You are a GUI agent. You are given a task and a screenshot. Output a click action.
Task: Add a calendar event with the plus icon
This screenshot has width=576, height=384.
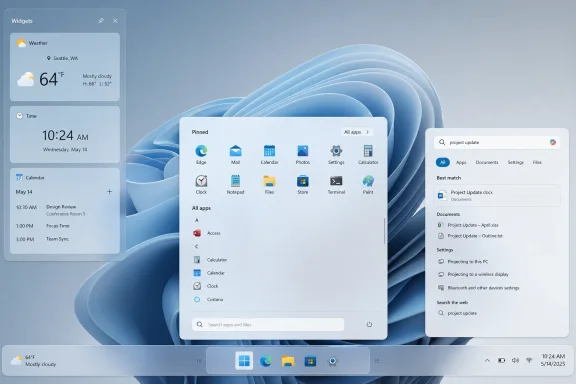109,191
